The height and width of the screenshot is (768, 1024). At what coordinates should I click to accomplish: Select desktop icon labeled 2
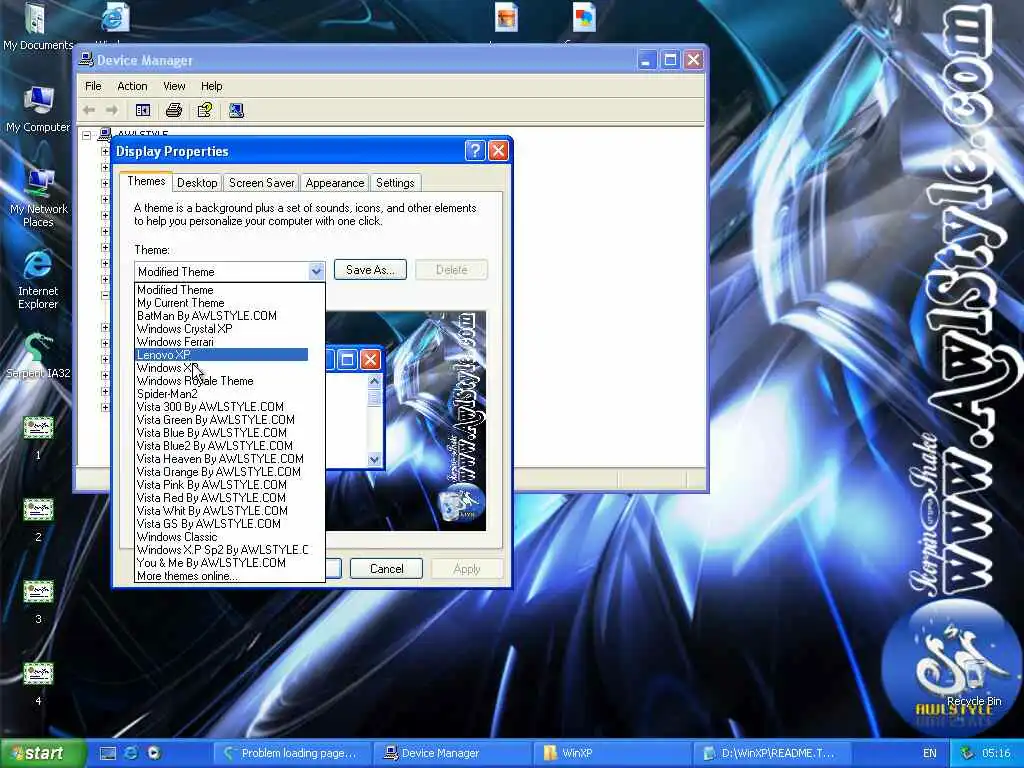pos(38,519)
